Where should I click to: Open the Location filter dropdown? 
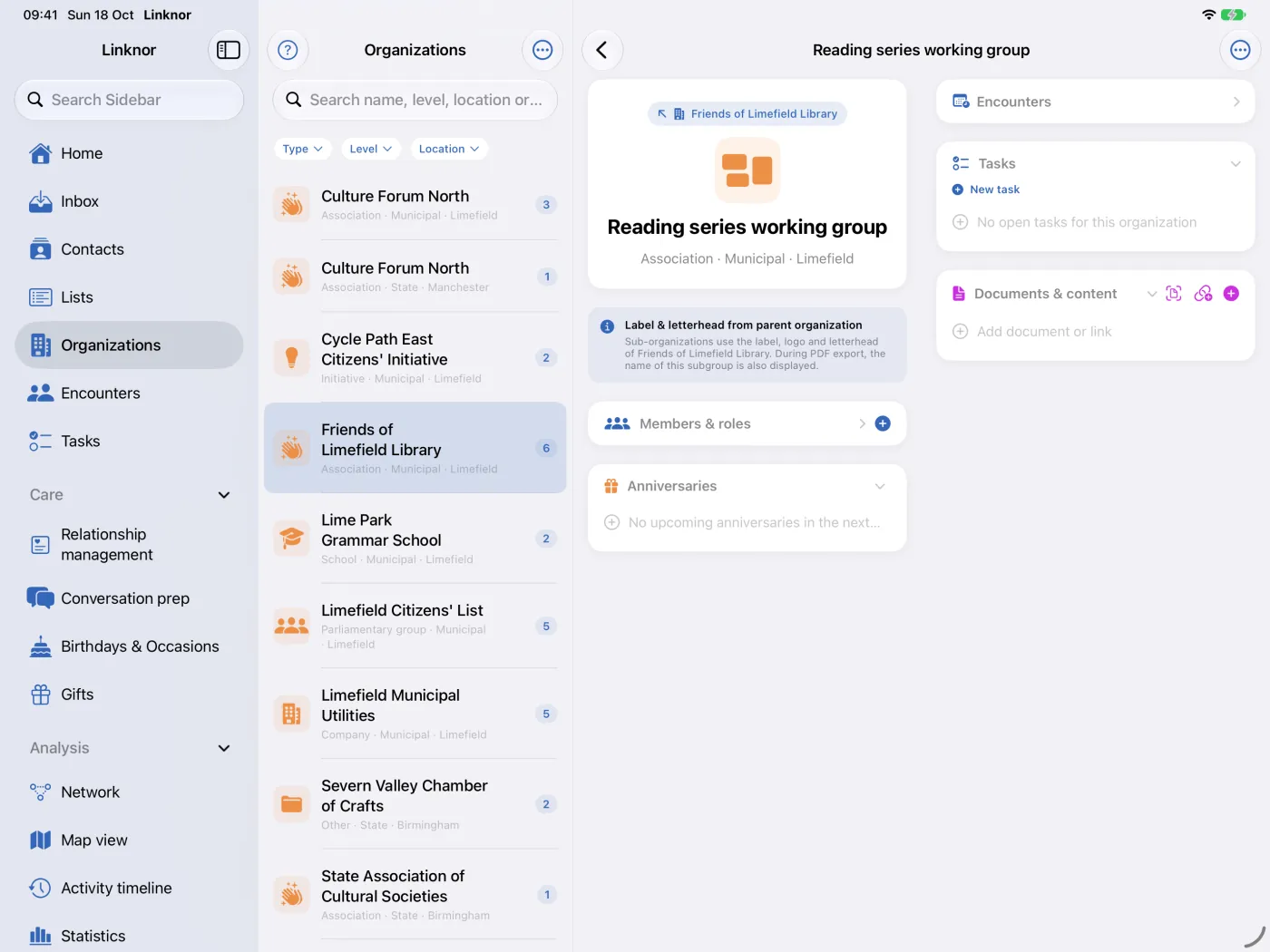point(449,149)
